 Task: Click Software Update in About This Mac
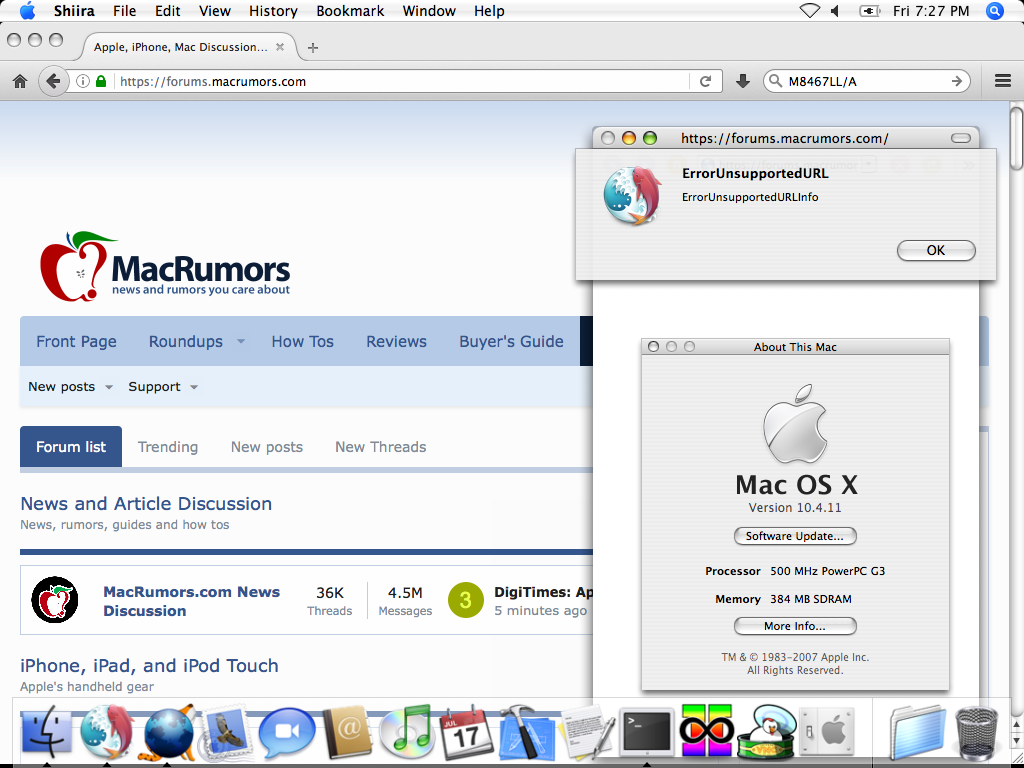click(795, 536)
